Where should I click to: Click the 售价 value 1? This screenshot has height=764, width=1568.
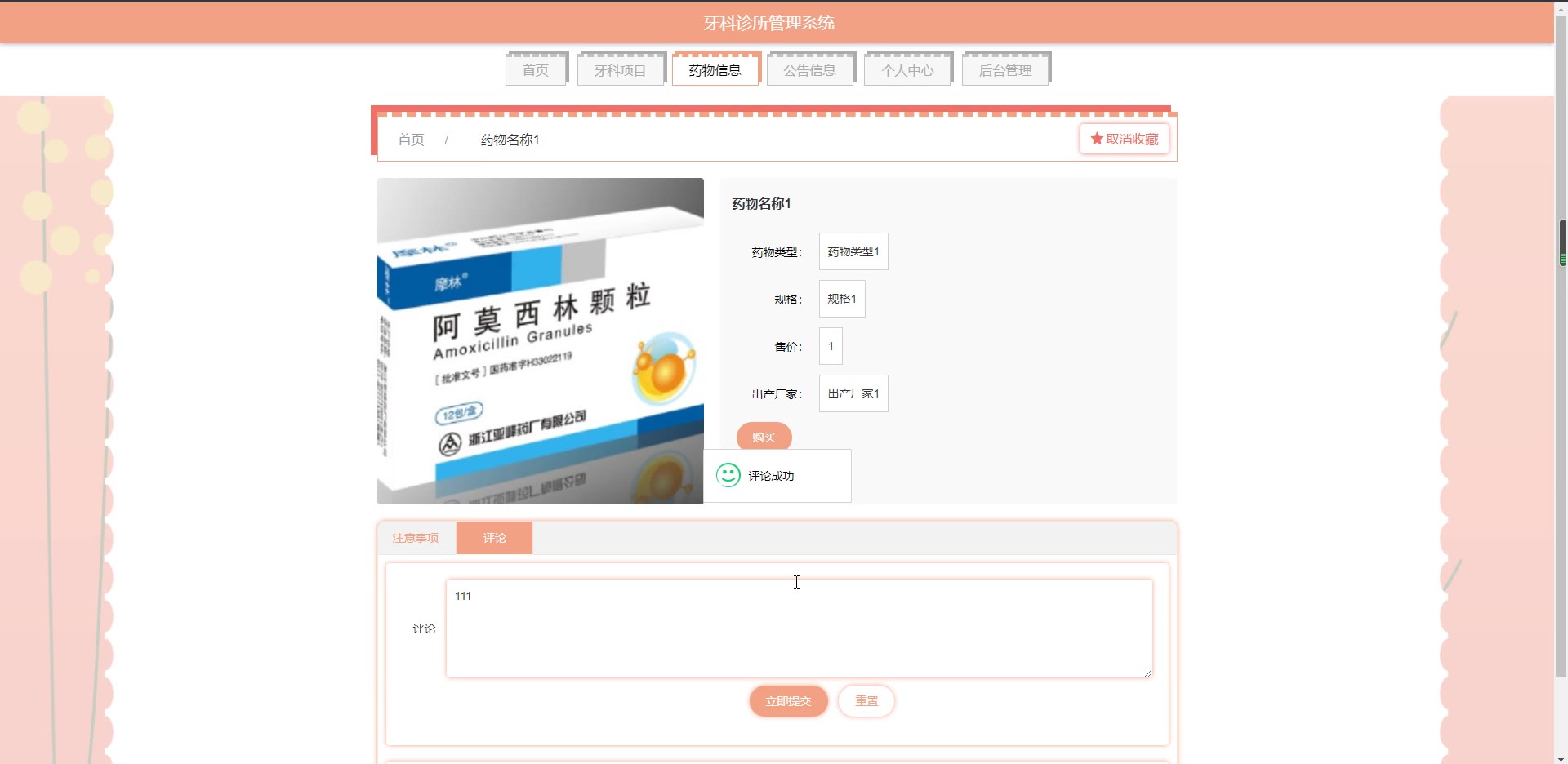(831, 346)
